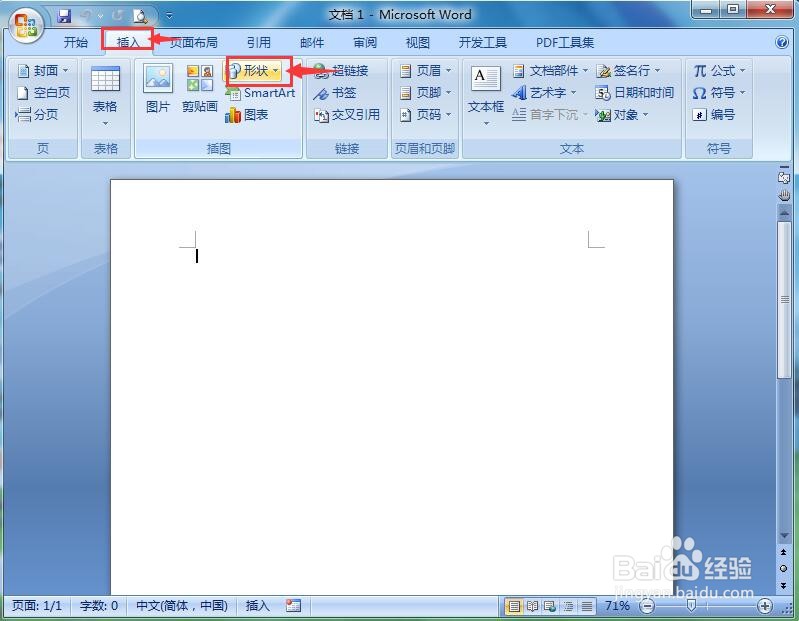
Task: Click inside the blank document page
Action: 392,387
